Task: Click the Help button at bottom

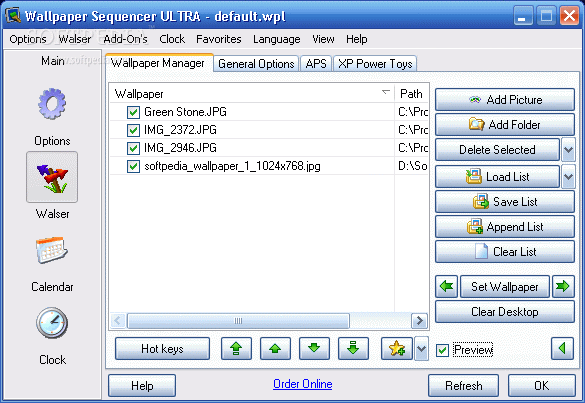Action: pos(142,385)
